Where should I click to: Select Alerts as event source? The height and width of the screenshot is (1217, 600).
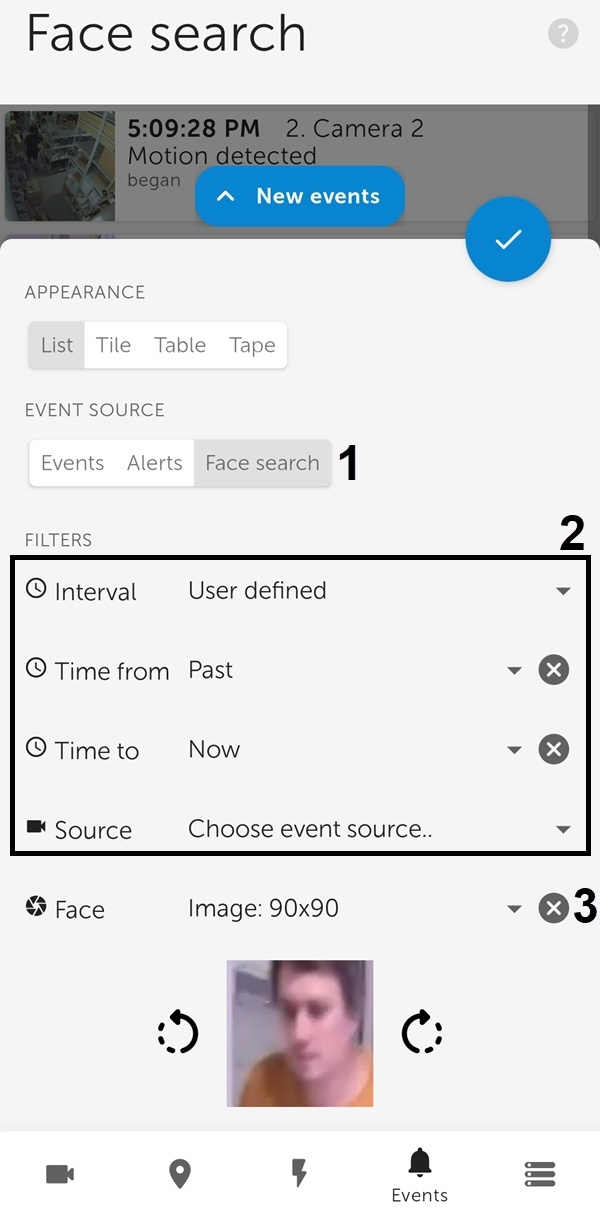coord(155,463)
